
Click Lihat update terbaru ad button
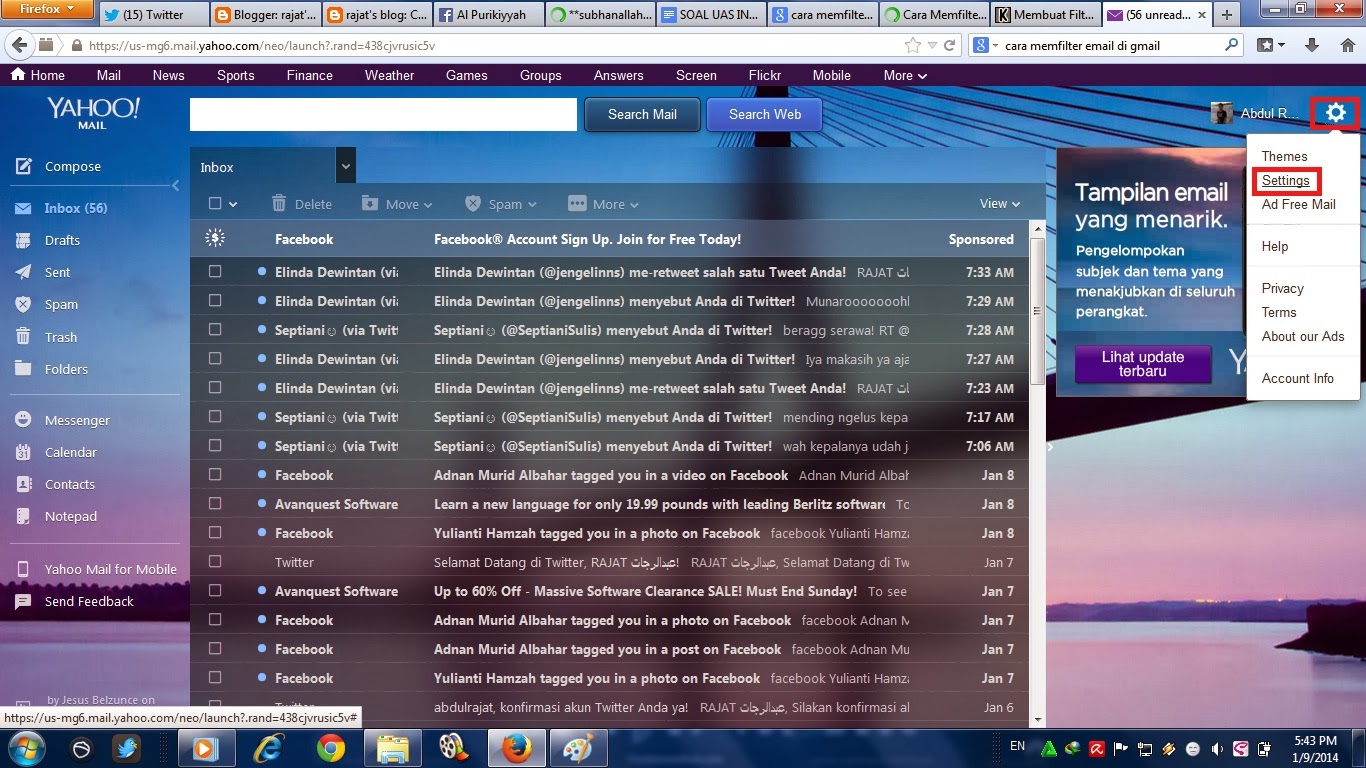(1143, 364)
